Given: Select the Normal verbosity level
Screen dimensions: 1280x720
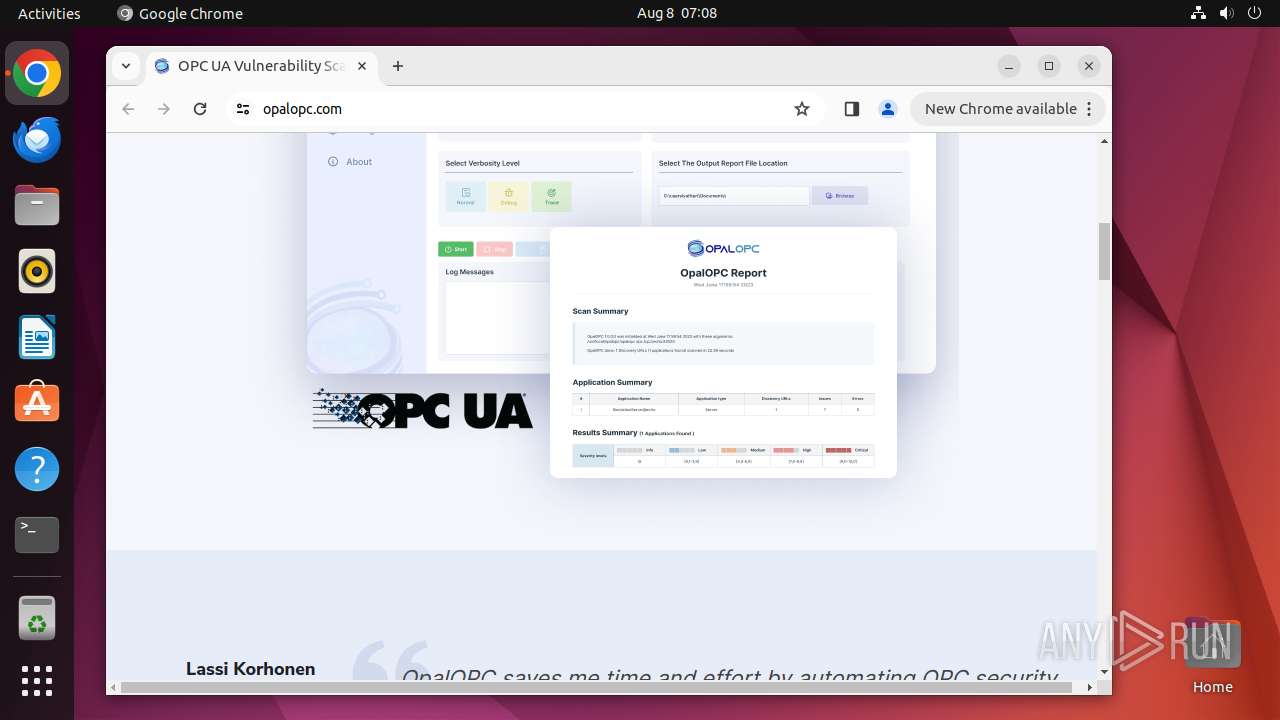Looking at the screenshot, I should coord(465,196).
